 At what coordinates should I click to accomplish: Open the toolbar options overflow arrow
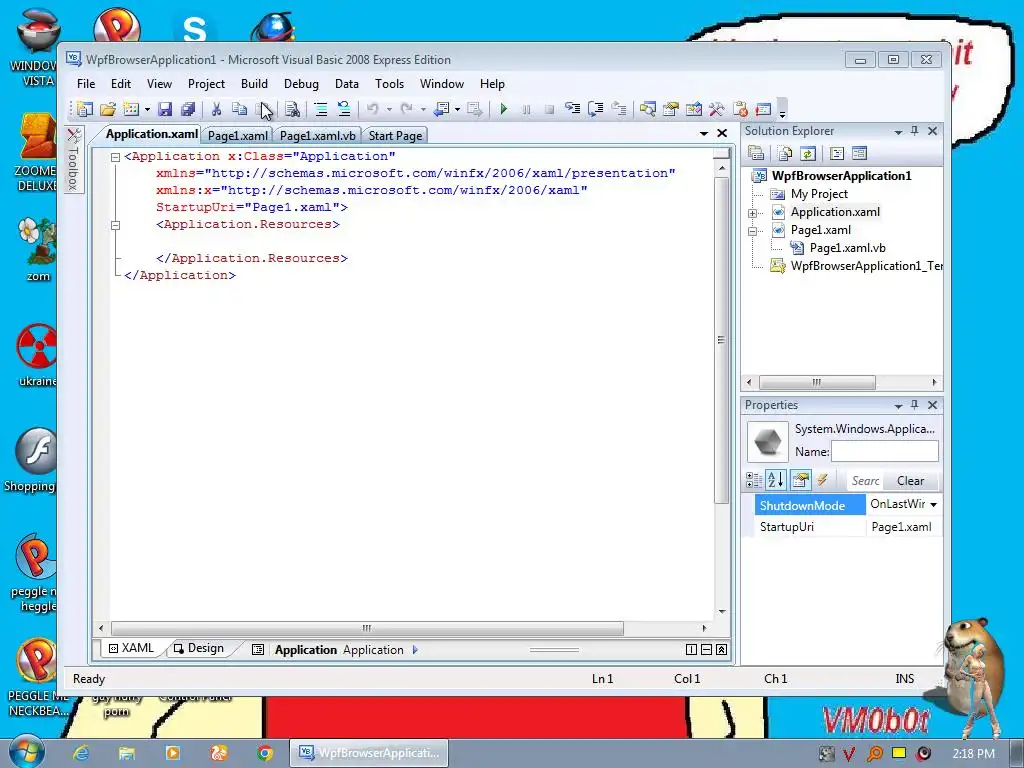pos(782,113)
